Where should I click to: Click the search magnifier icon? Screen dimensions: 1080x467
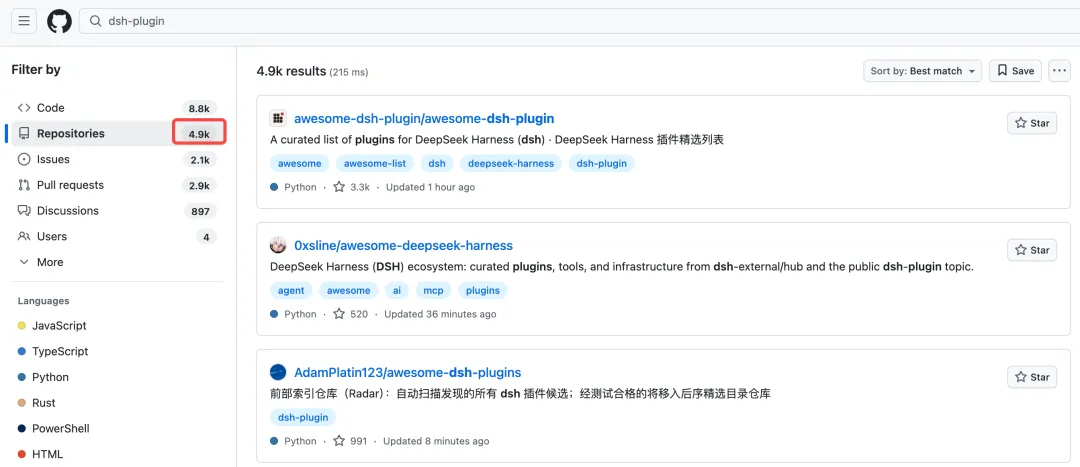[x=96, y=21]
